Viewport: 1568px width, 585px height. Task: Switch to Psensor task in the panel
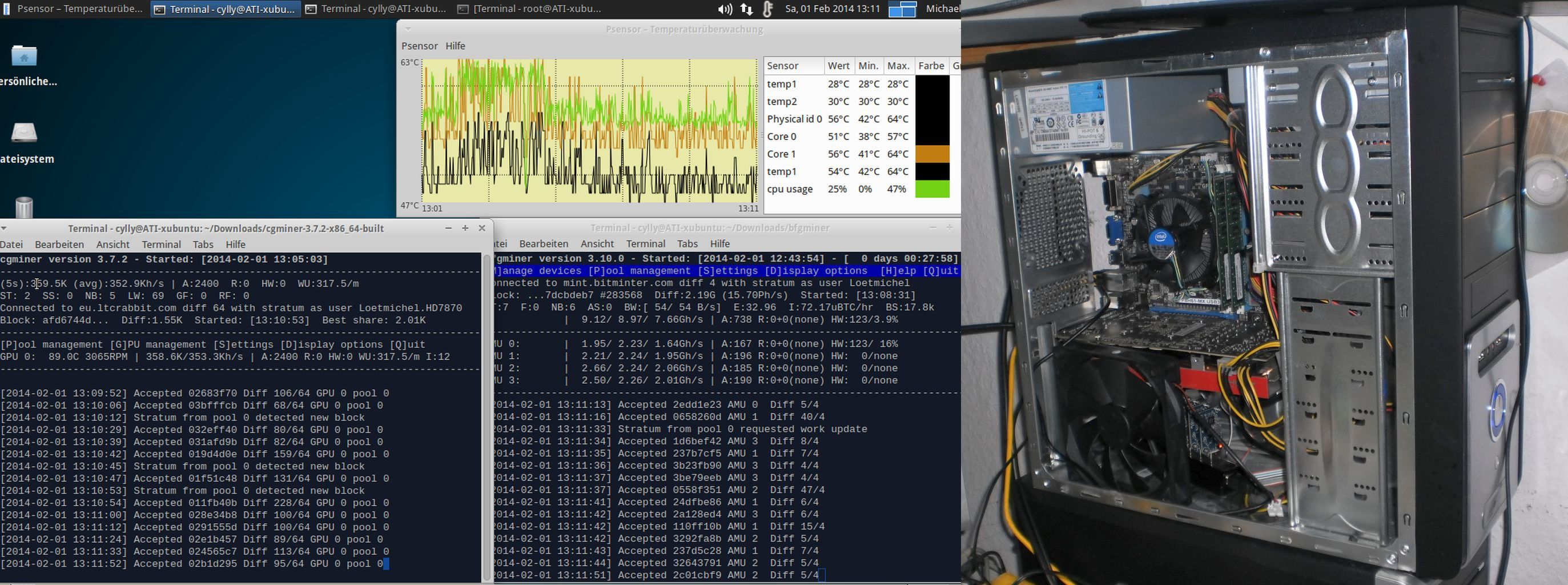coord(73,9)
